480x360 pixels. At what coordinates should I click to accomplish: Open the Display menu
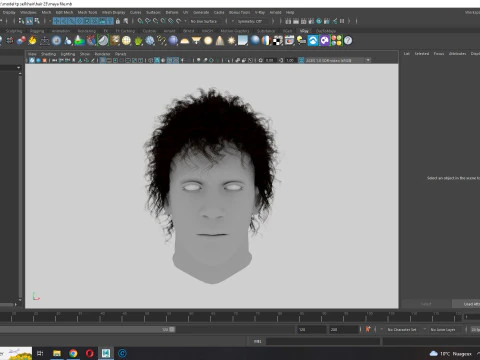[x=9, y=12]
